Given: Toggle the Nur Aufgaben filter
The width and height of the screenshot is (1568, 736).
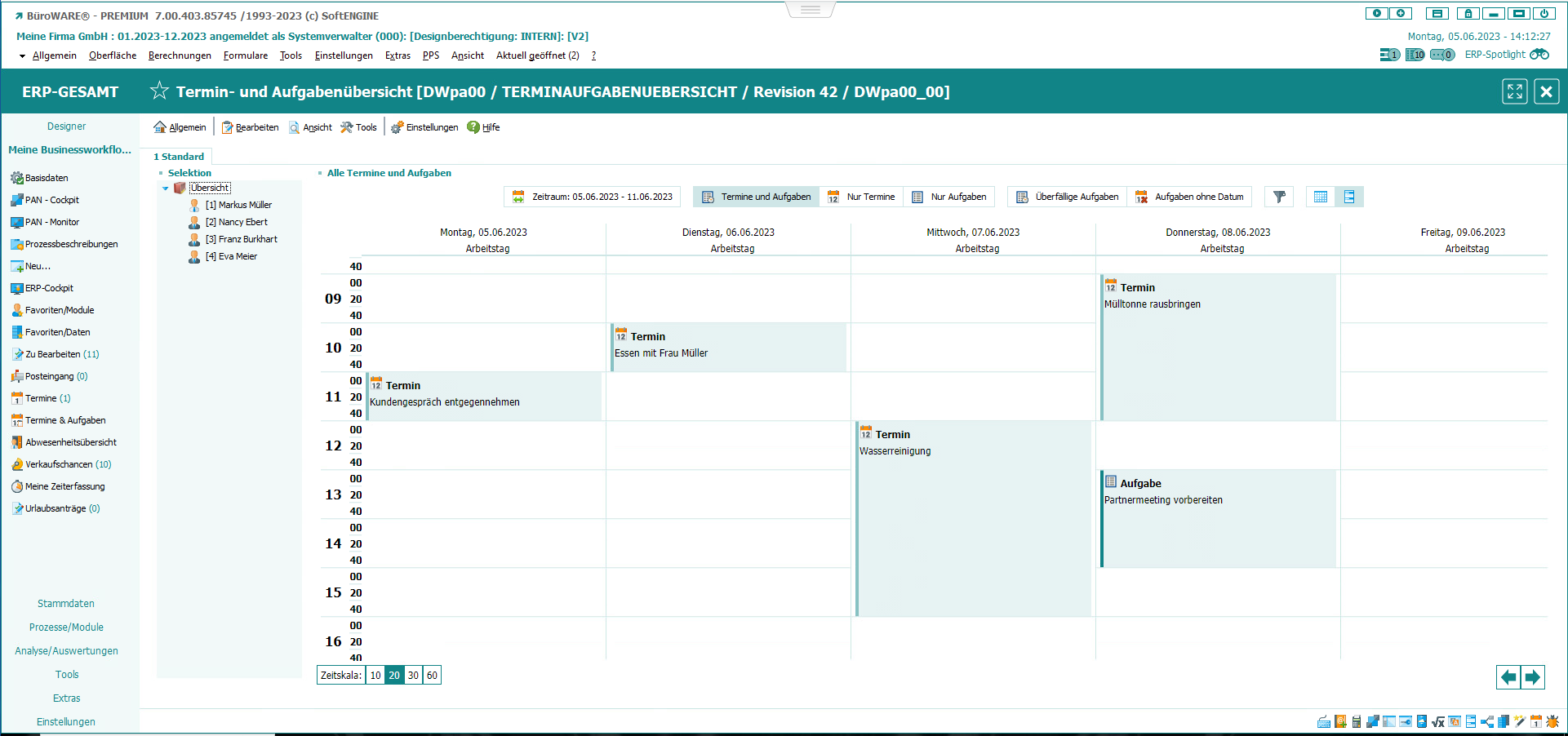Looking at the screenshot, I should [949, 197].
